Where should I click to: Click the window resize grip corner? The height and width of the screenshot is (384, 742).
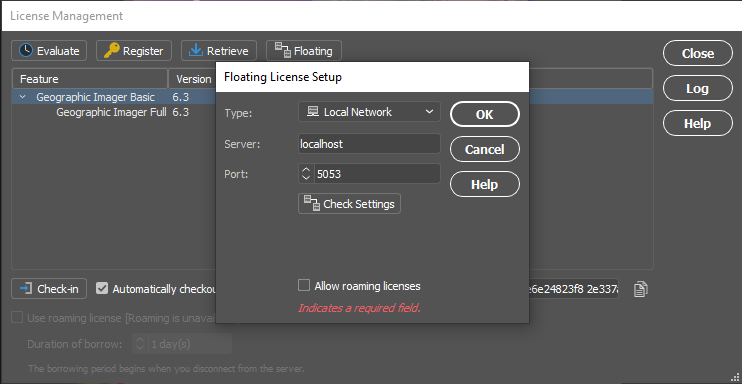736,378
